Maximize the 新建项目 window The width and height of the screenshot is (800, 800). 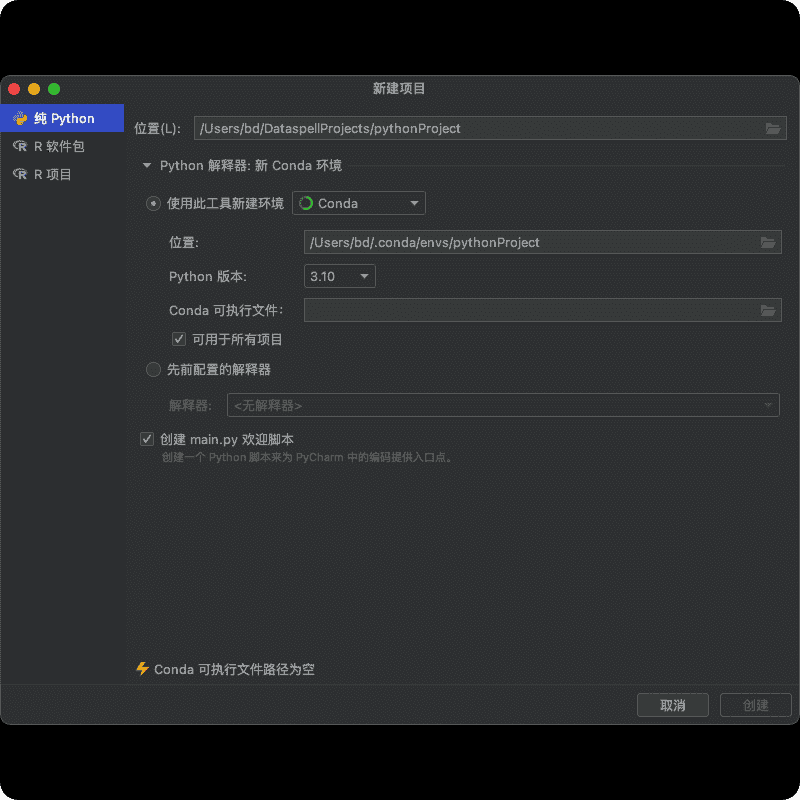[54, 89]
